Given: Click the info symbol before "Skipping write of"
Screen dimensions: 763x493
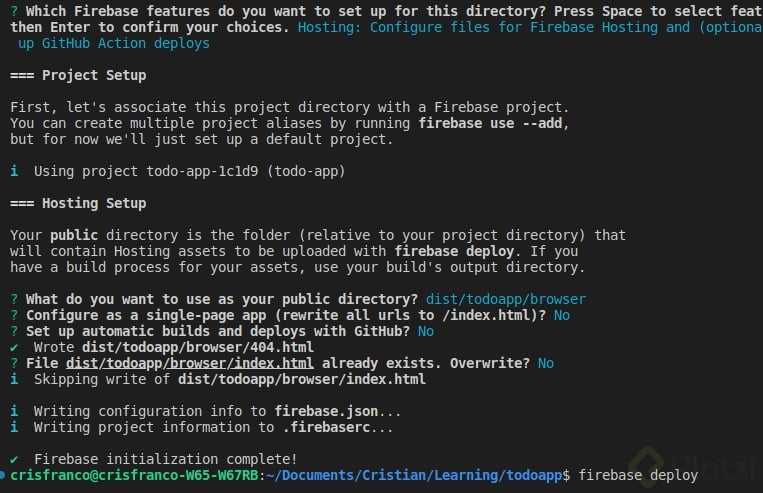Looking at the screenshot, I should 14,379.
